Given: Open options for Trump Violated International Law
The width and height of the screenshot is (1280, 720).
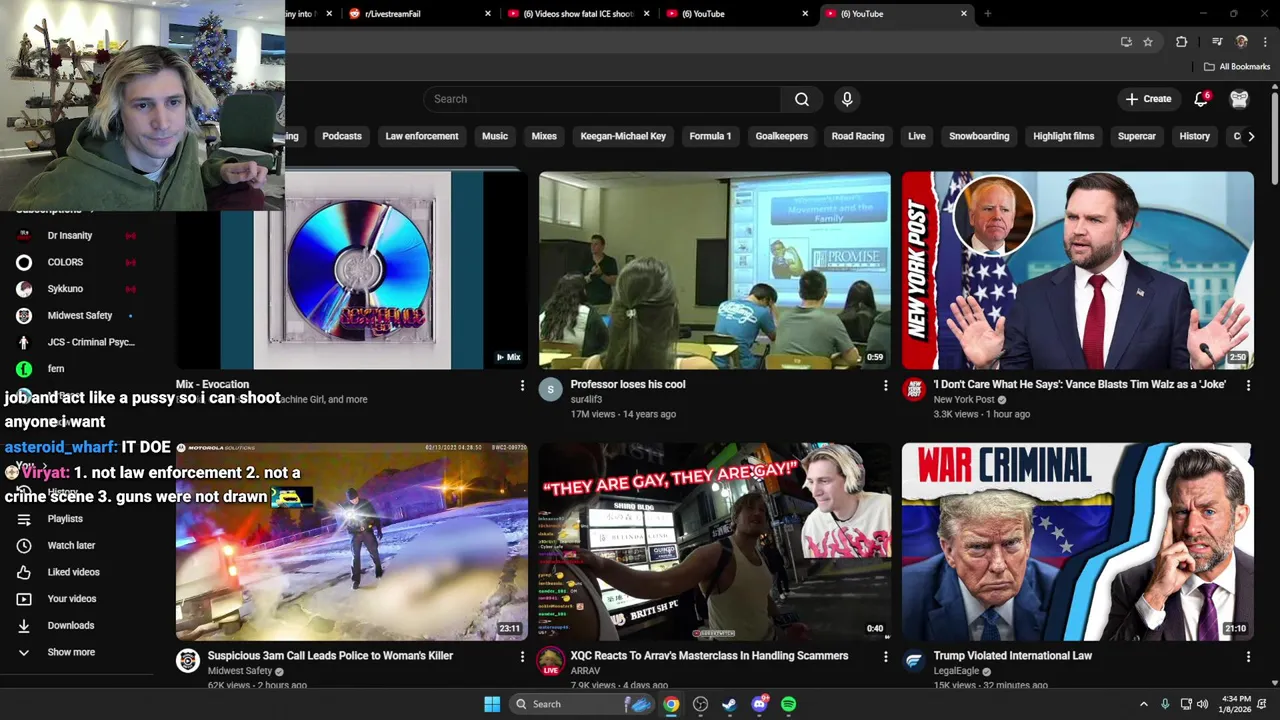Looking at the screenshot, I should coord(1248,656).
